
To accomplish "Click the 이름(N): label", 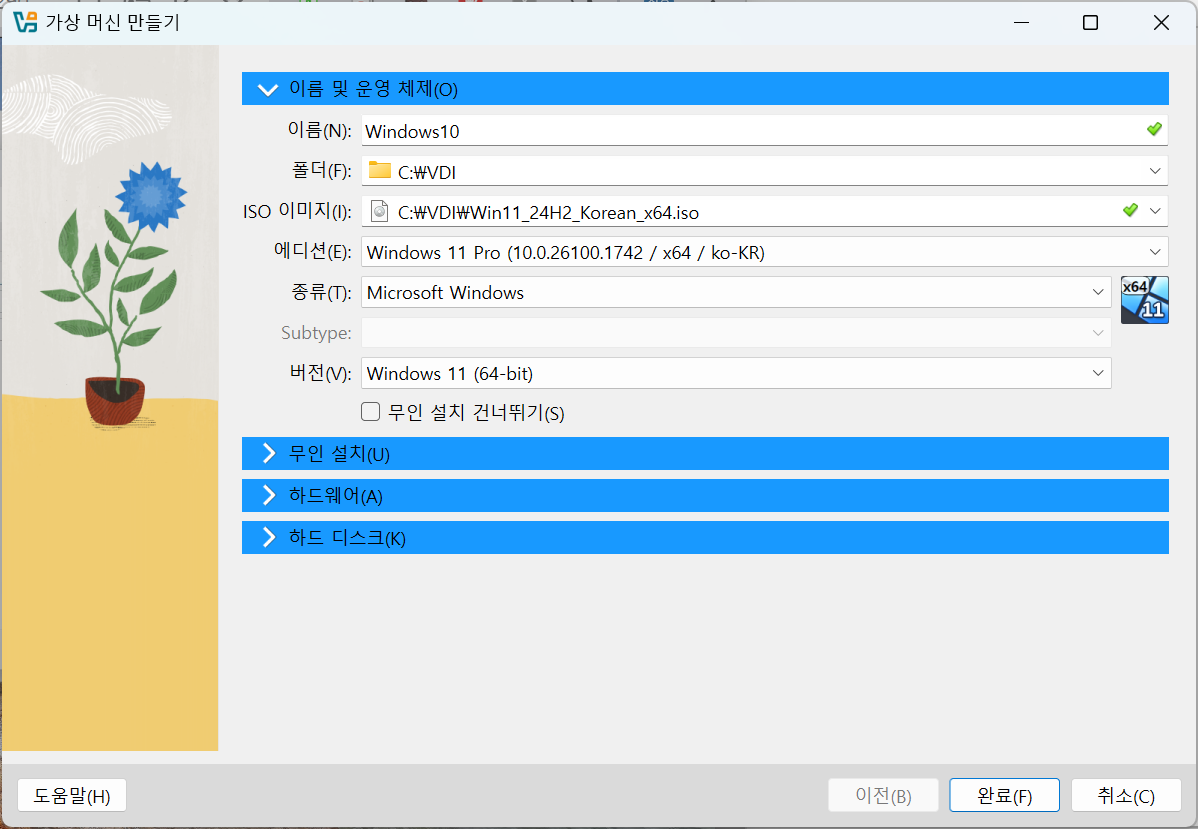I will pyautogui.click(x=319, y=131).
